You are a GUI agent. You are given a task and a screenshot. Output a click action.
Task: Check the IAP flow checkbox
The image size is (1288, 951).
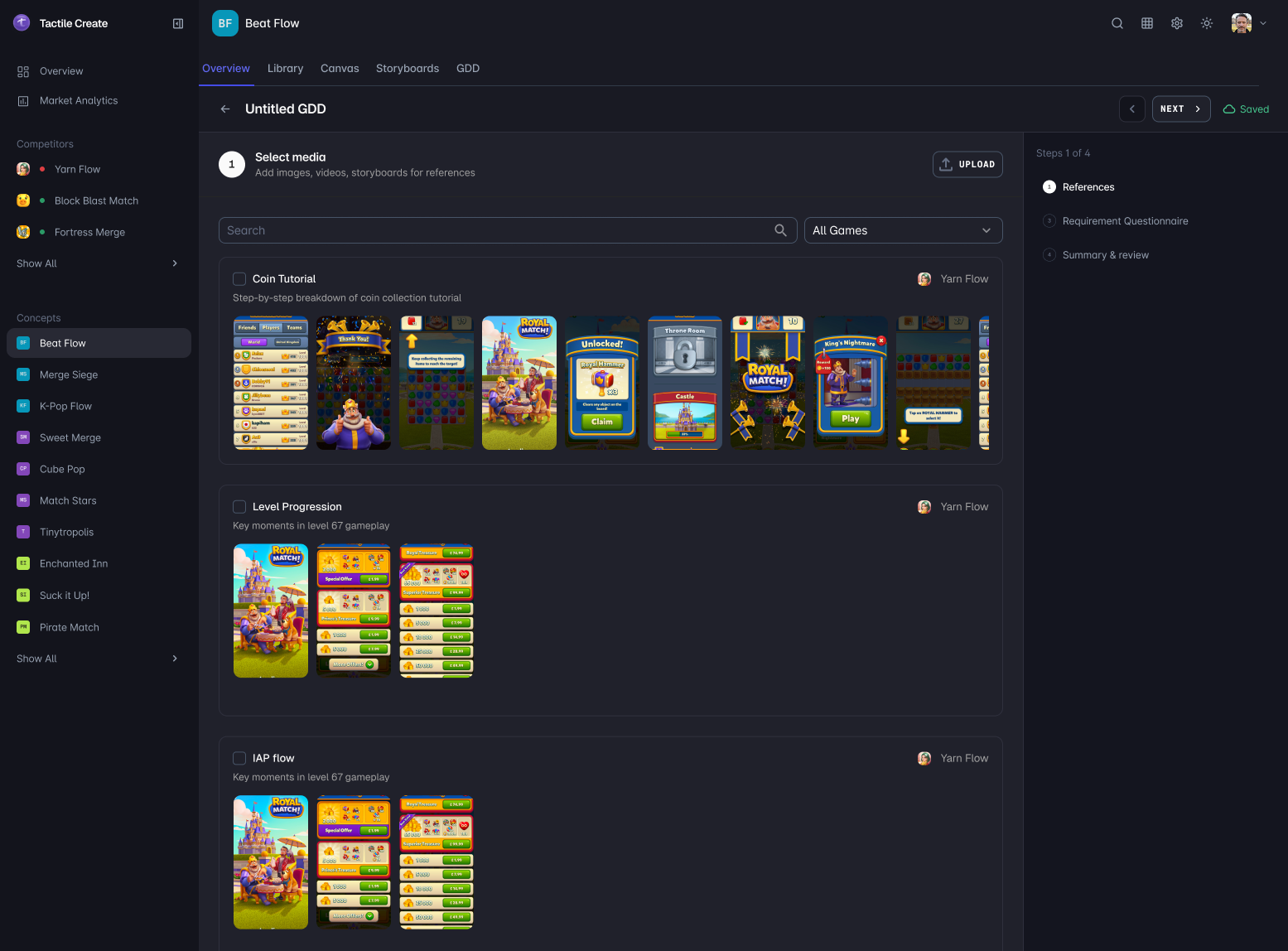pyautogui.click(x=239, y=758)
